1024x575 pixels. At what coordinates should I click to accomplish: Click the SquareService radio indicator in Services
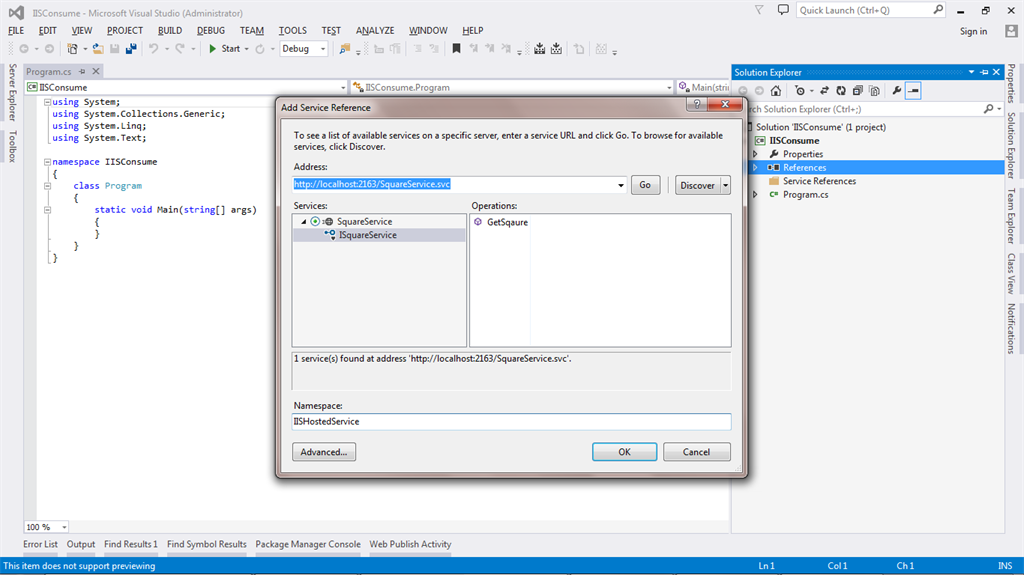point(315,222)
